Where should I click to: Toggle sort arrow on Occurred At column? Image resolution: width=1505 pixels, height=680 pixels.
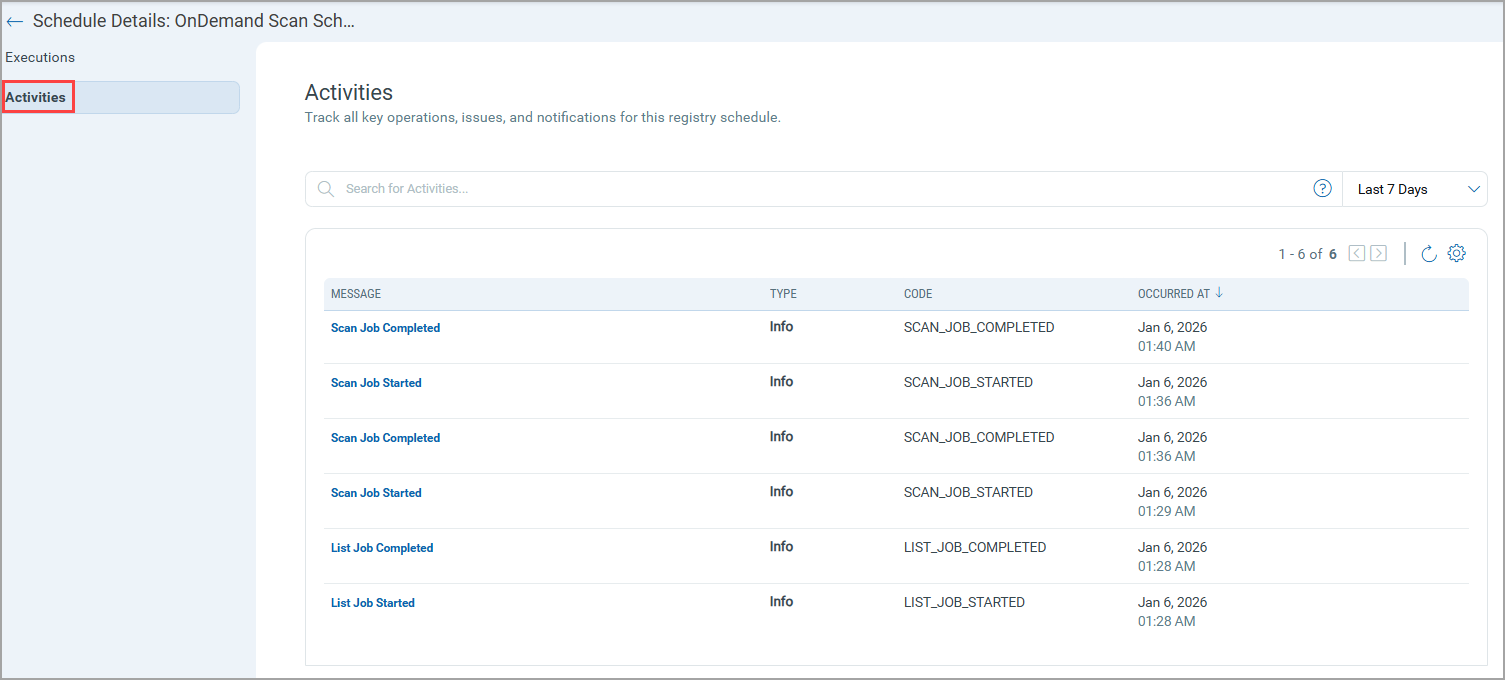[x=1219, y=294]
